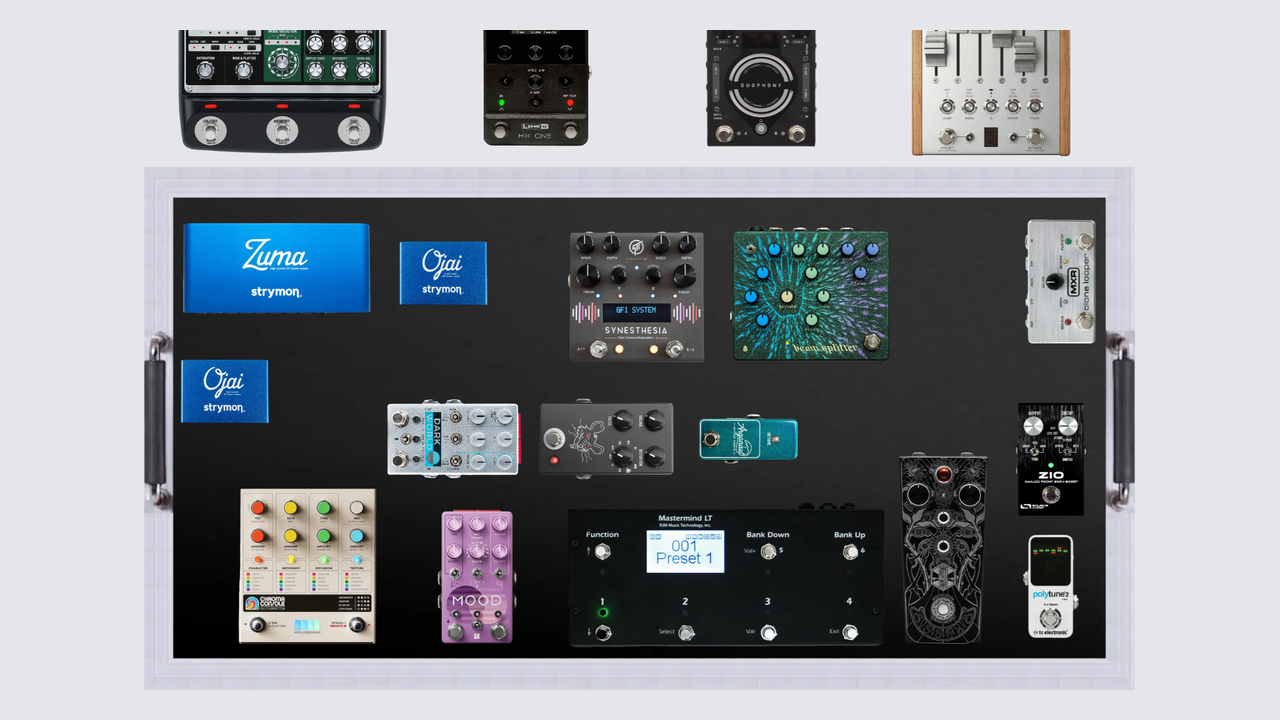The image size is (1280, 720).
Task: Click the Select footswitch on Mastermind LT
Action: [685, 632]
